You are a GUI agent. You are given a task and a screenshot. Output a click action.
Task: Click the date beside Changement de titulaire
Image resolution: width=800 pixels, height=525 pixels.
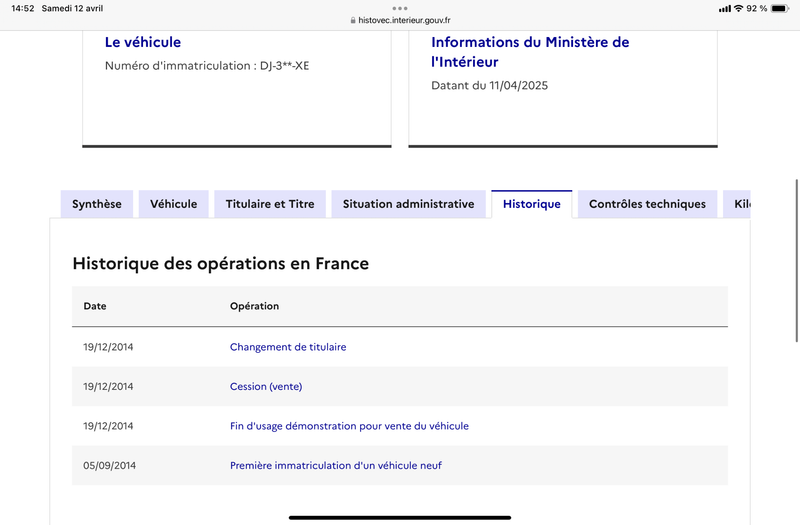108,347
